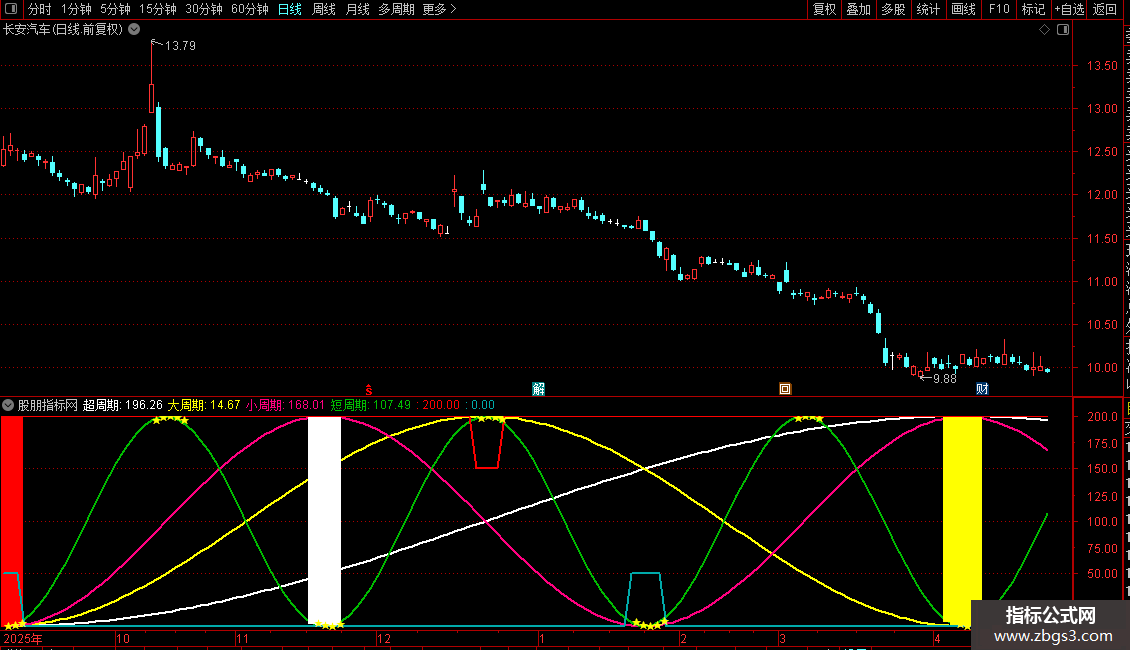Viewport: 1130px width, 650px height.
Task: Click the panel layout icon beside 分时
Action: [11, 9]
